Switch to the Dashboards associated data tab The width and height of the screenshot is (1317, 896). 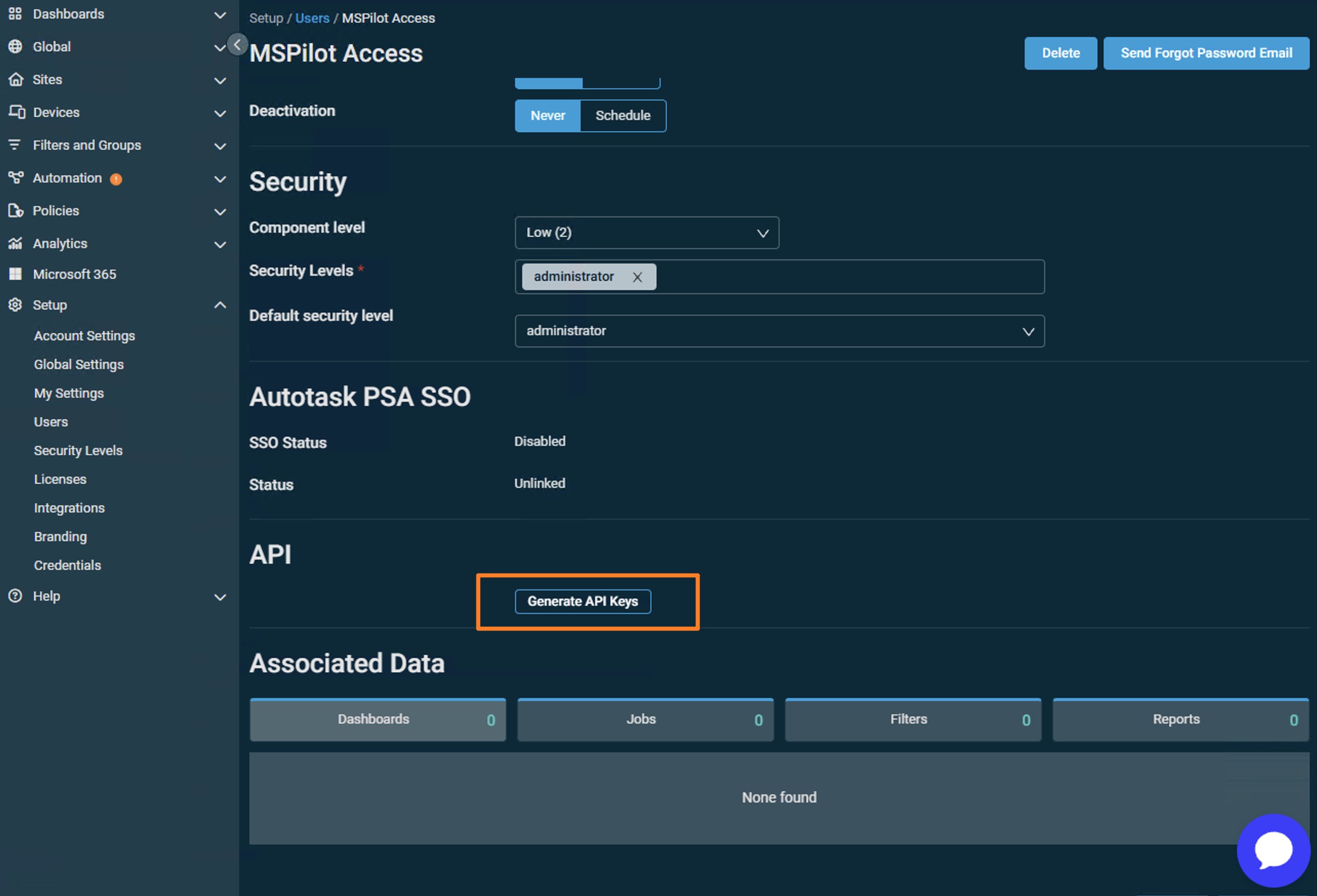[377, 719]
